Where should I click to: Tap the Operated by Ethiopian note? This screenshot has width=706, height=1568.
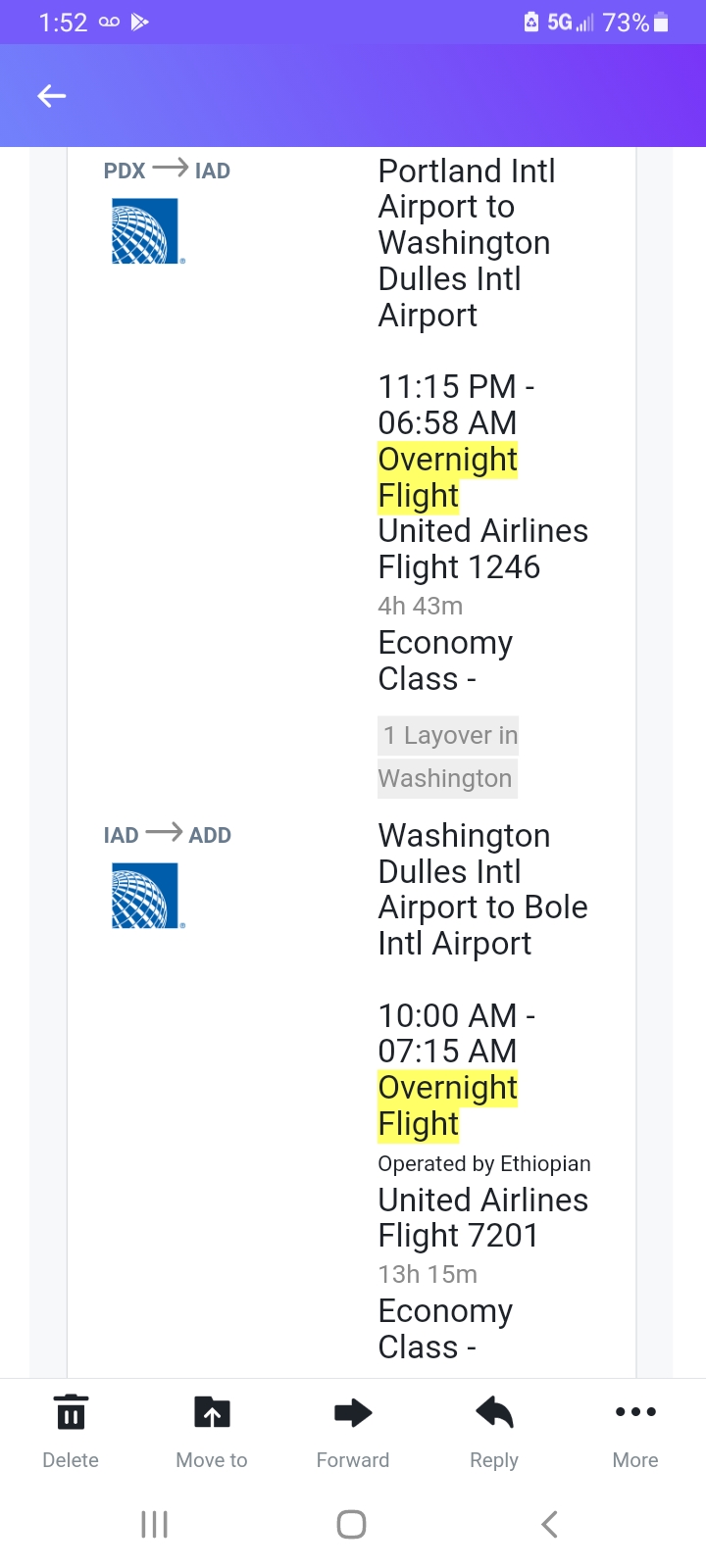pyautogui.click(x=484, y=1163)
